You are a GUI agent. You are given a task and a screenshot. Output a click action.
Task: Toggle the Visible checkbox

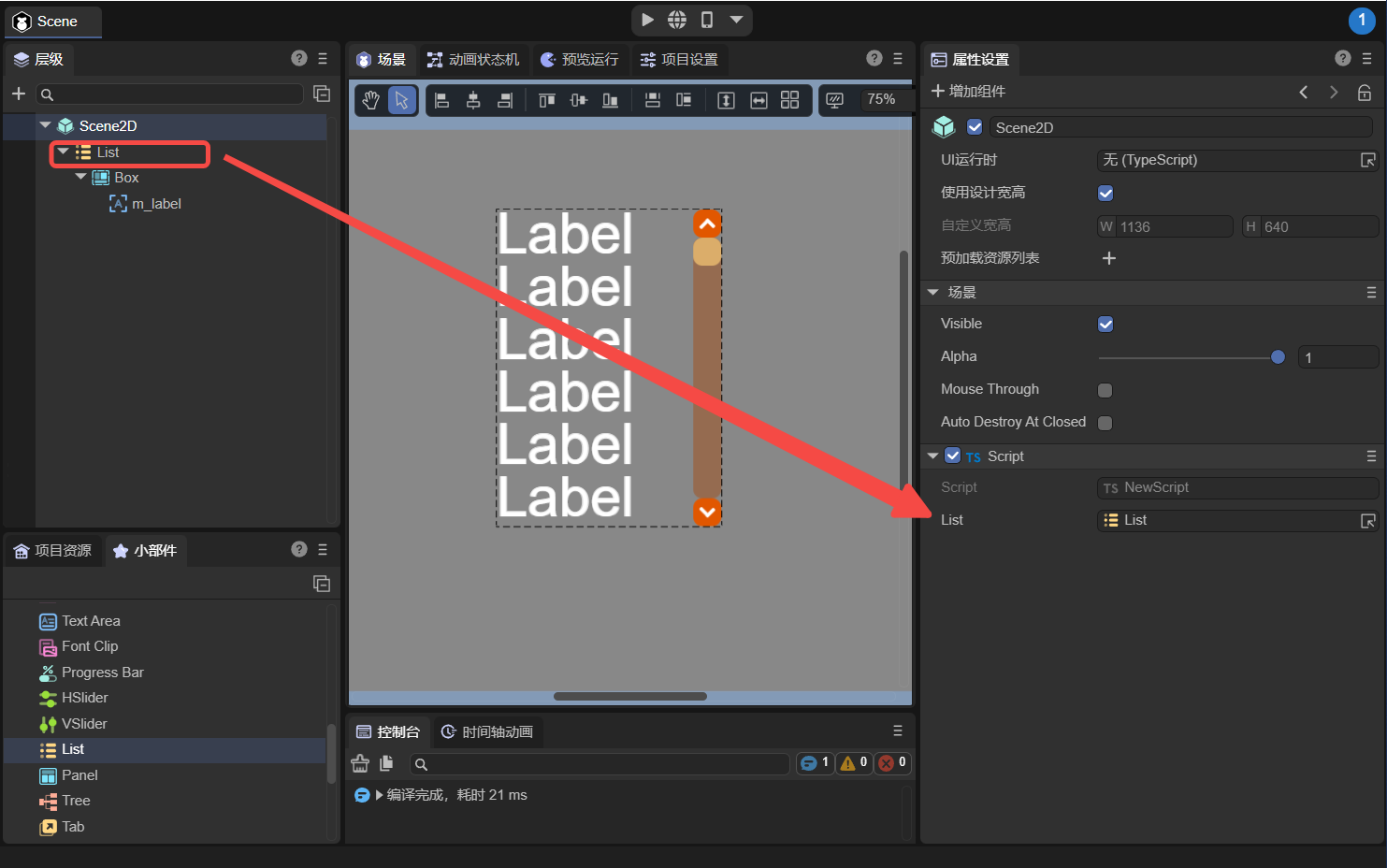click(x=1105, y=325)
